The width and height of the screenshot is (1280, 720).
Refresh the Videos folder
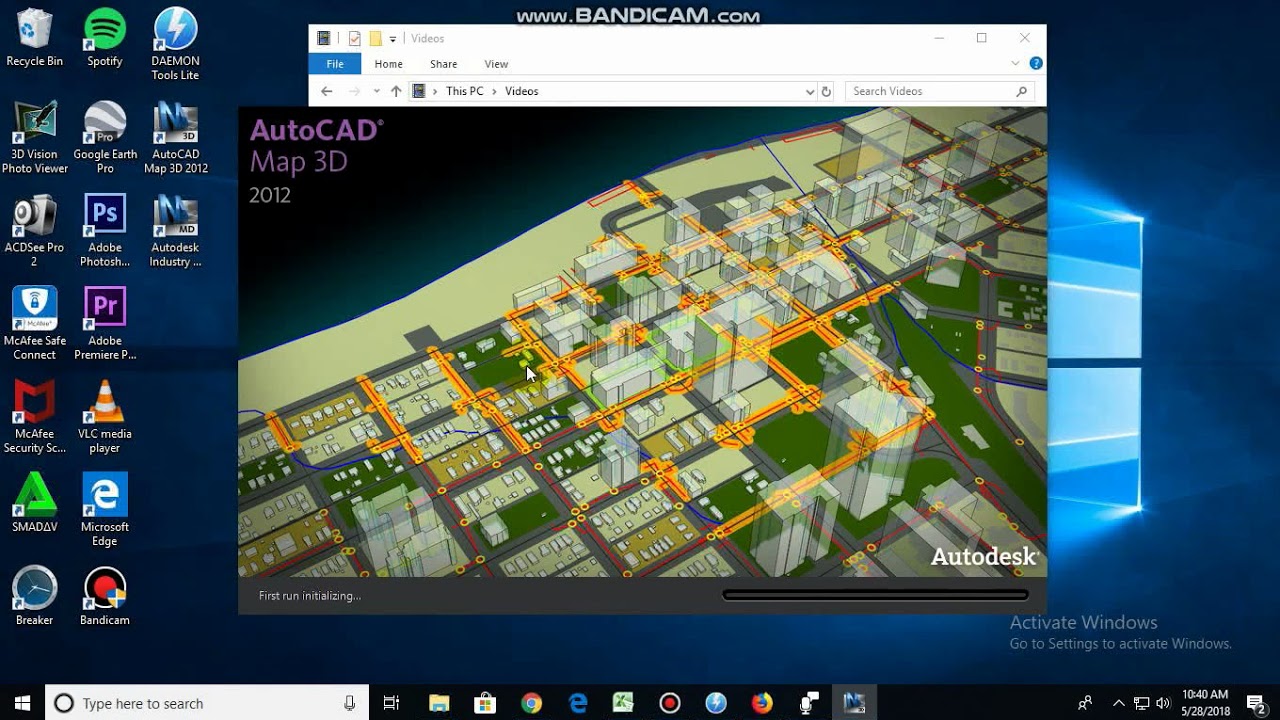(x=826, y=91)
